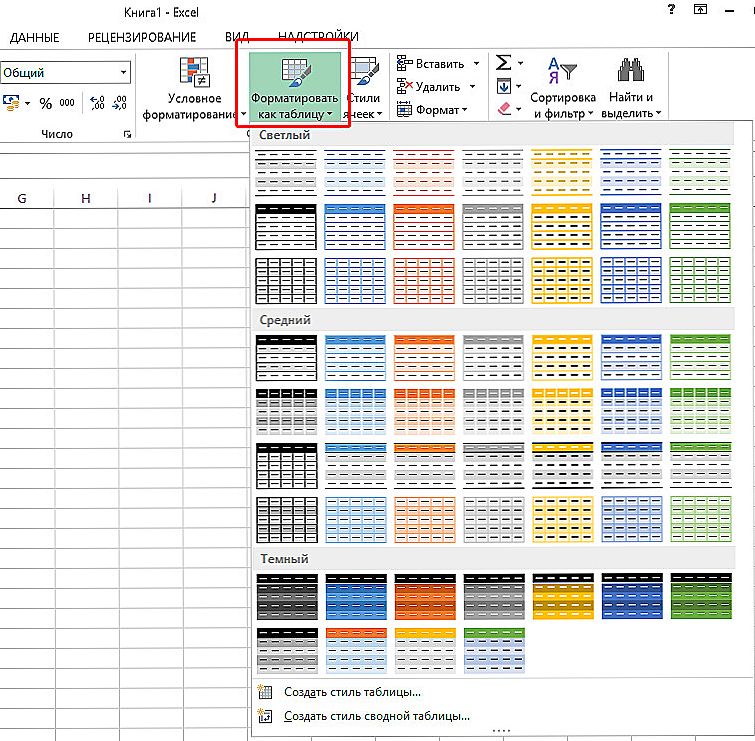The image size is (755, 741).
Task: Open the Format (Формат) dropdown
Action: [x=466, y=110]
